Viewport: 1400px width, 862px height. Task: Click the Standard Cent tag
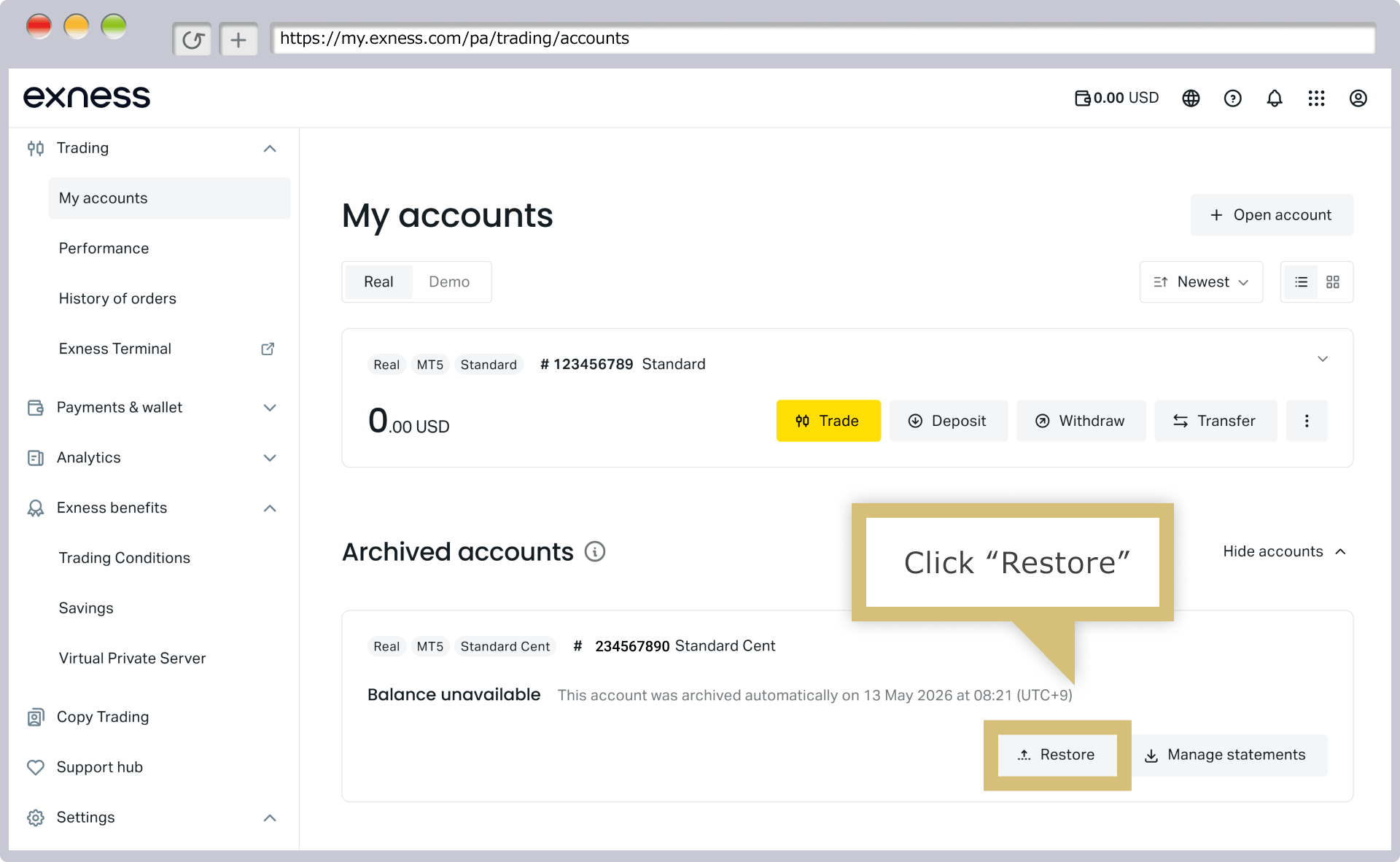pos(505,647)
